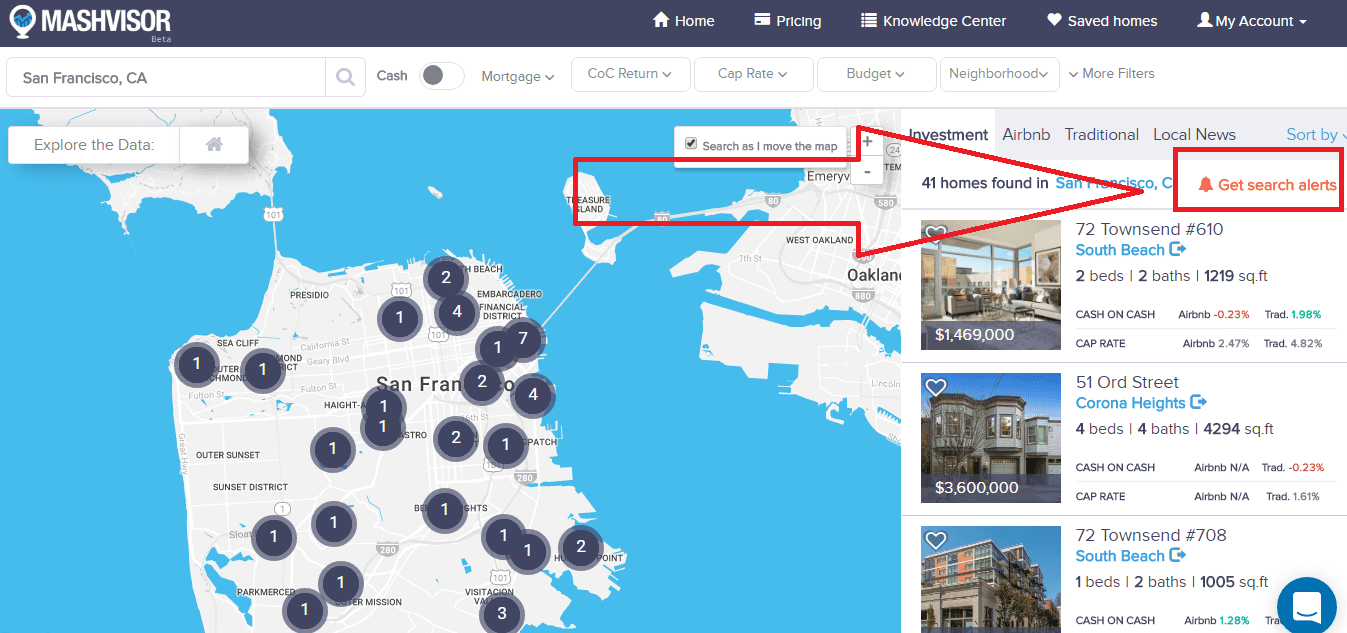Toggle the Cash/Mortgage switch
The image size is (1347, 633).
pos(441,76)
